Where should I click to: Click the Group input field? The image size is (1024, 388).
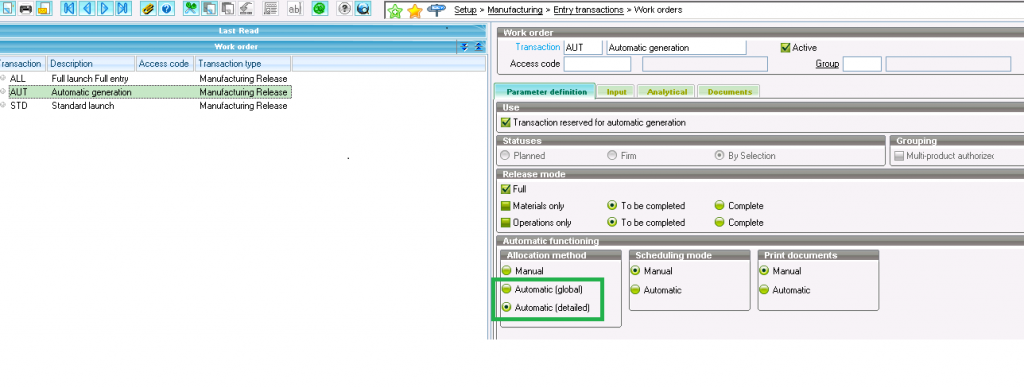tap(862, 64)
